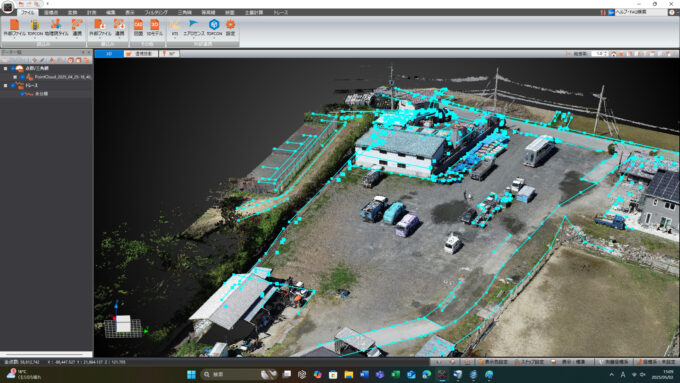Click the horizontal scrollbar under data panel
The image size is (680, 383).
tap(46, 354)
